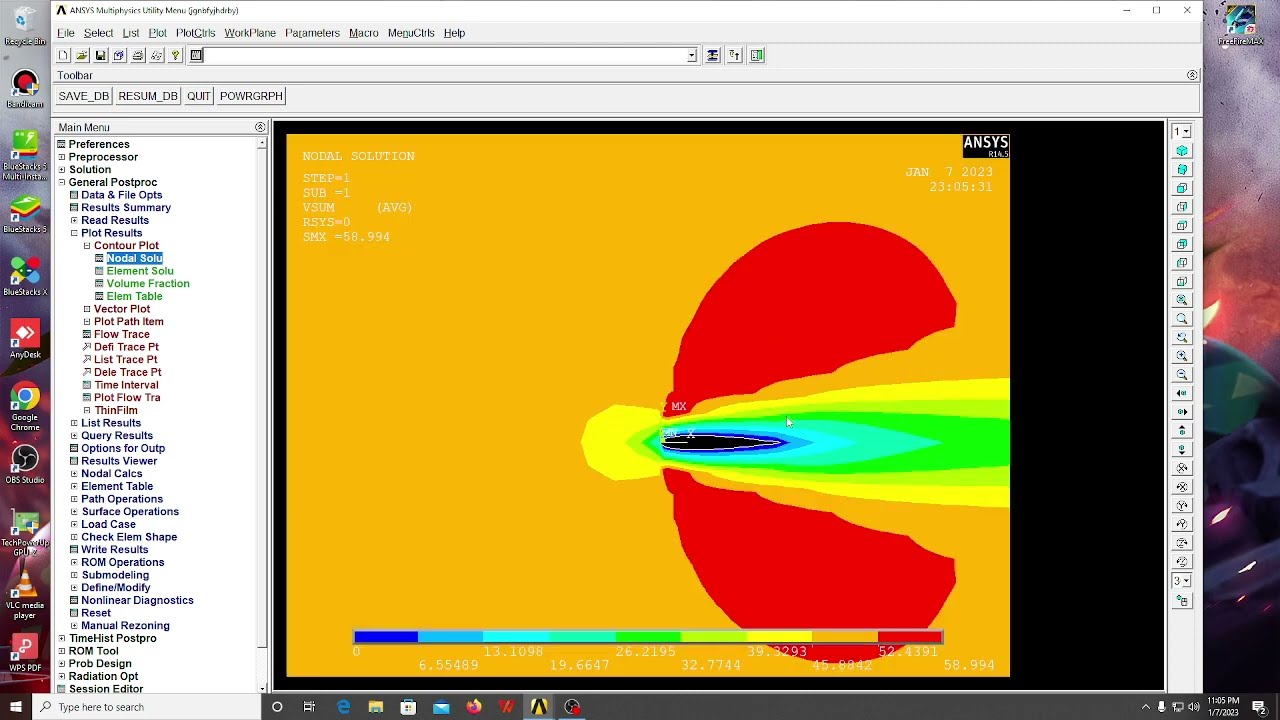Image resolution: width=1280 pixels, height=720 pixels.
Task: Open the PlotCtrls menu
Action: tap(196, 33)
